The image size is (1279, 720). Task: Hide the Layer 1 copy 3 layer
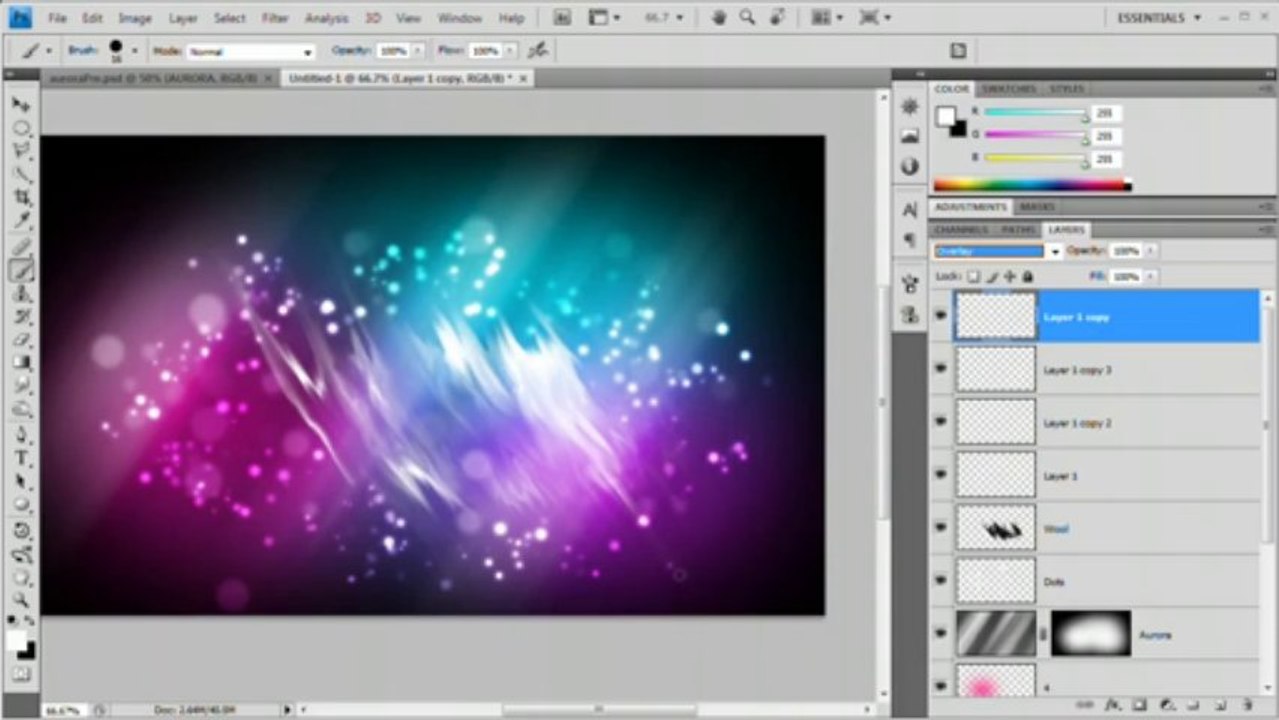point(940,369)
